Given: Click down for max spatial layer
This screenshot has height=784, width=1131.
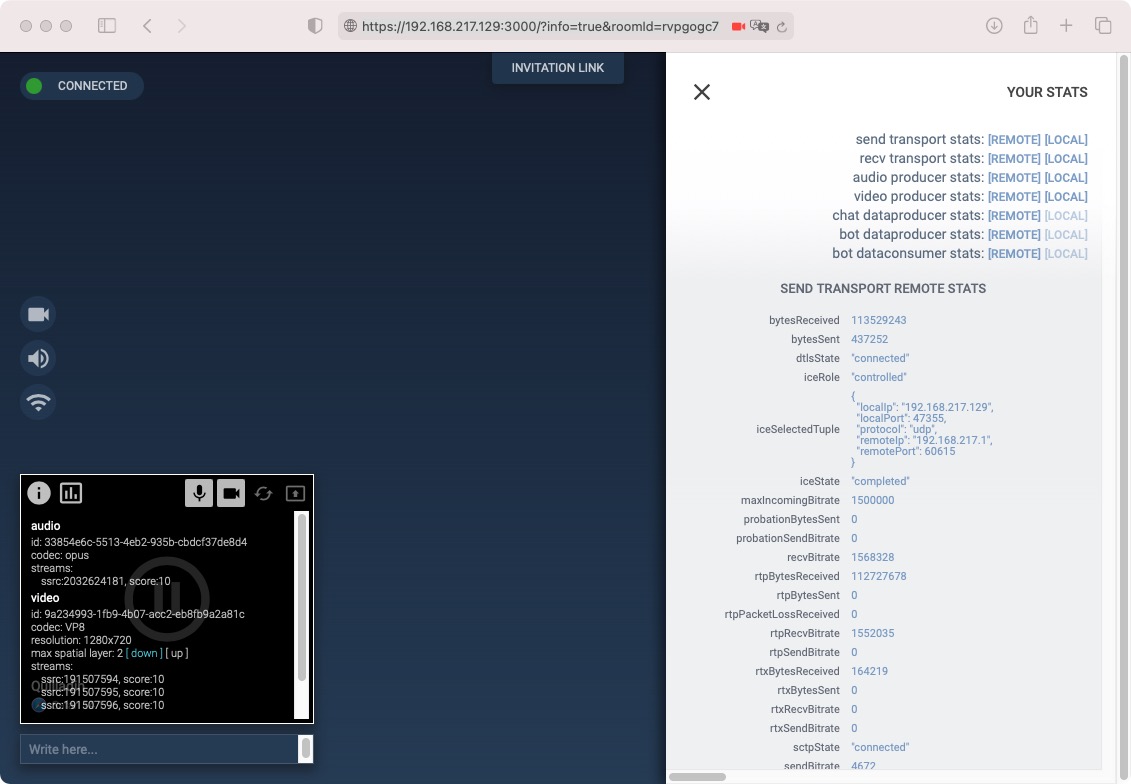Looking at the screenshot, I should click(144, 653).
